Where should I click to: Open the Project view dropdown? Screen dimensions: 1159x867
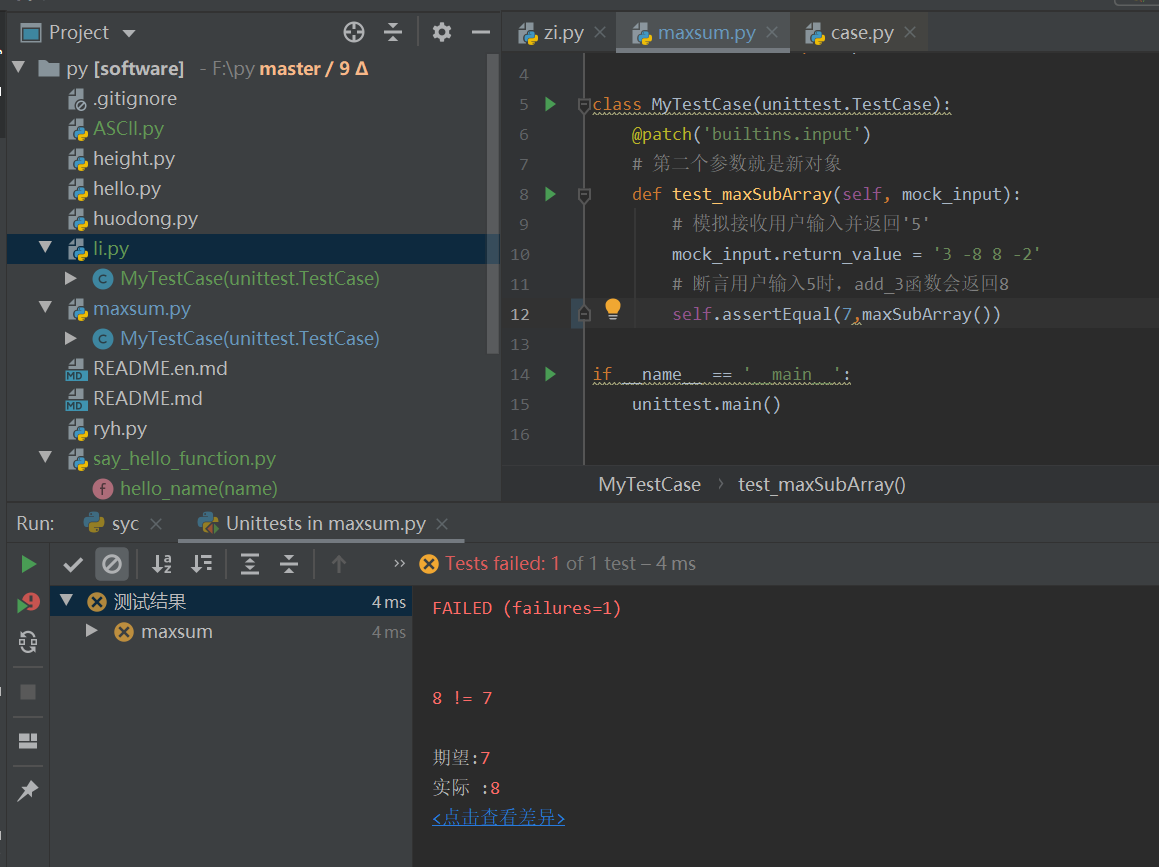[129, 33]
